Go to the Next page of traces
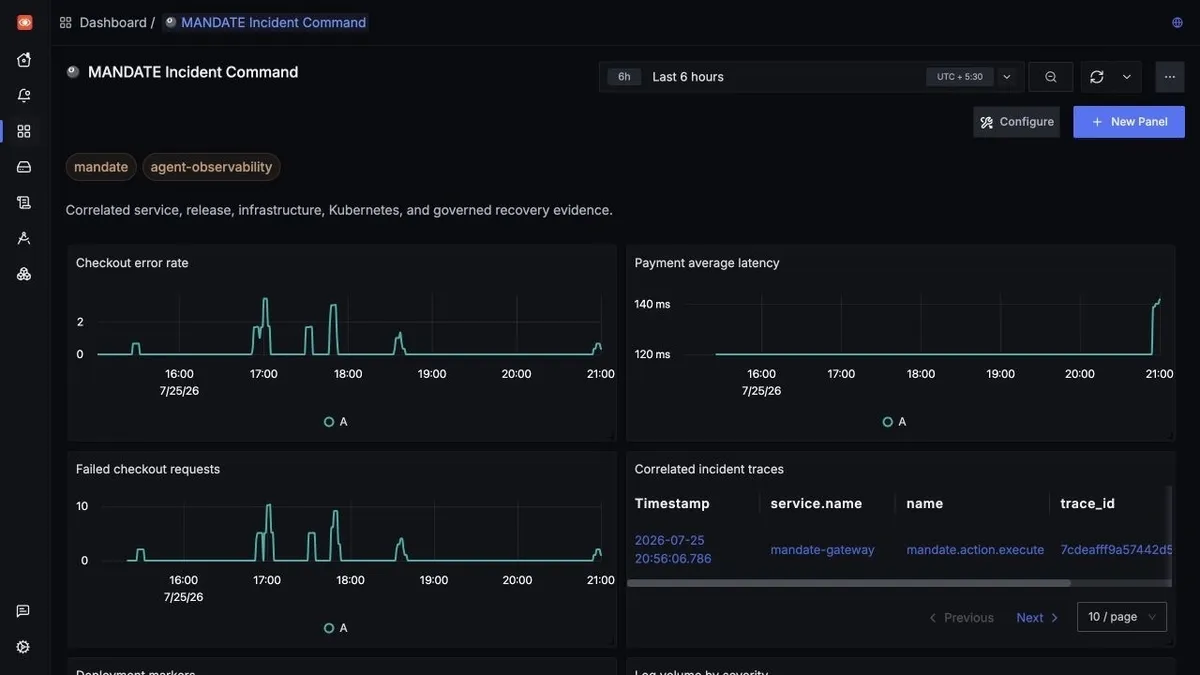1200x675 pixels. (x=1038, y=618)
